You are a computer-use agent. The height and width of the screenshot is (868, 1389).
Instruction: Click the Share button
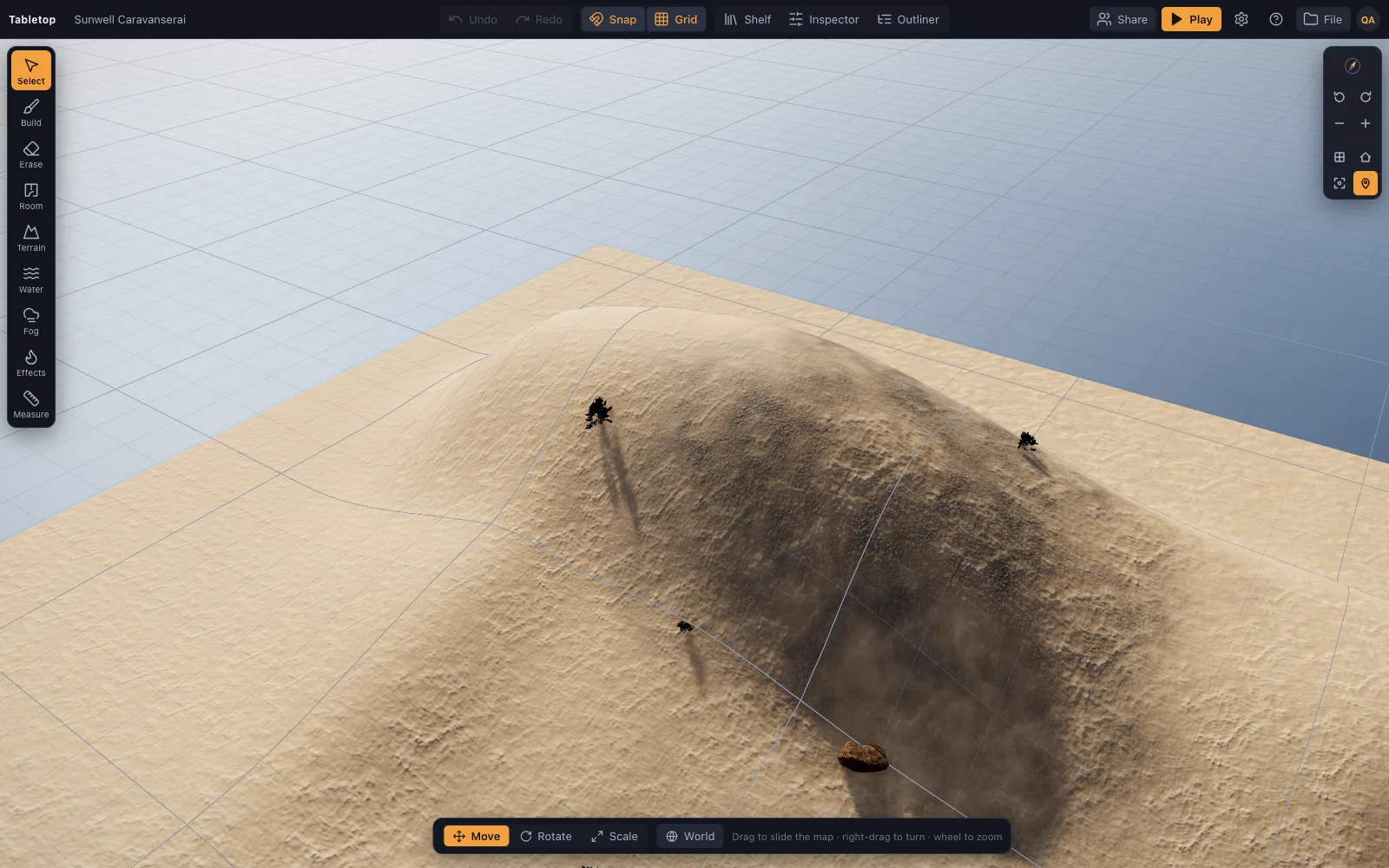click(1122, 19)
